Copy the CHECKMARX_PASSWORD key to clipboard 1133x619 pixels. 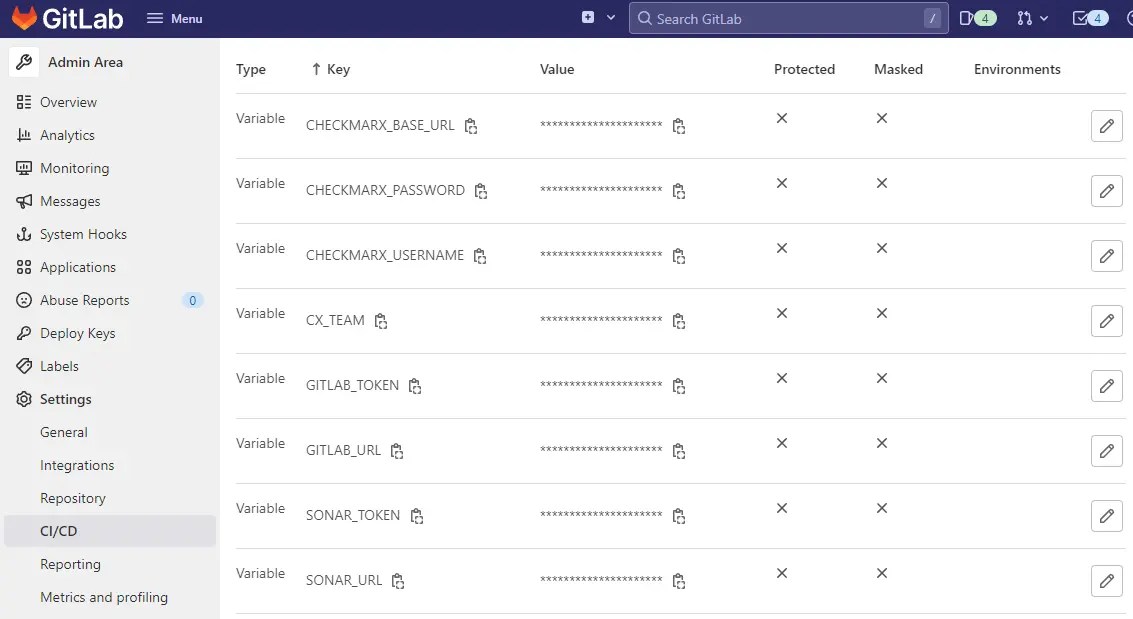pos(481,191)
